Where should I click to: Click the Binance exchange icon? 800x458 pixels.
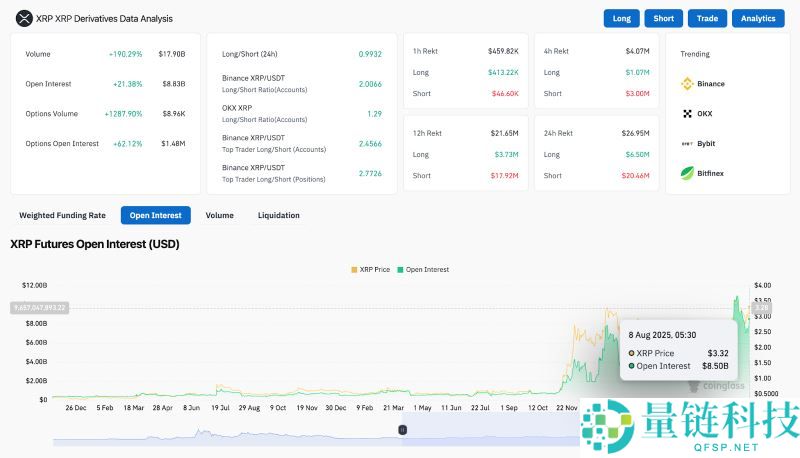(x=687, y=84)
